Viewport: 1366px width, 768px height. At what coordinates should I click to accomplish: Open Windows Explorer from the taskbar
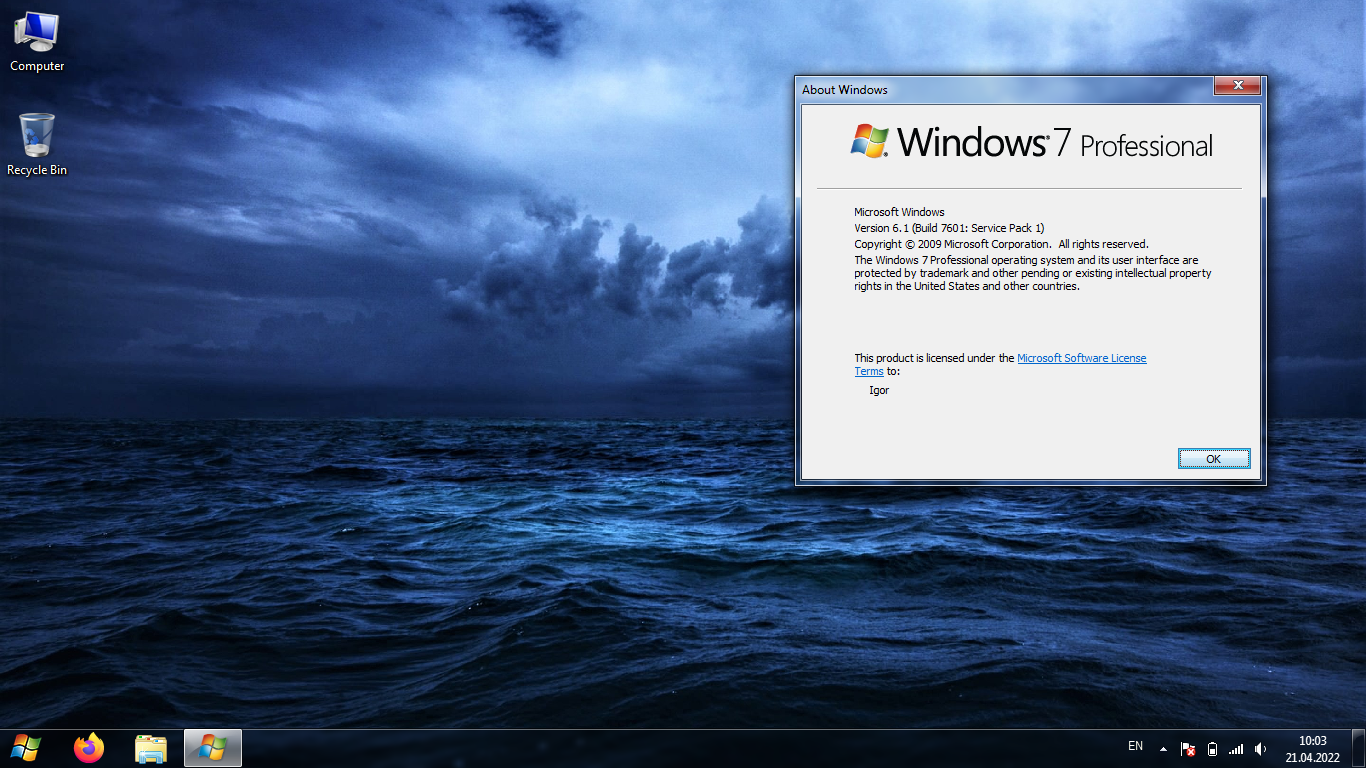tap(151, 748)
